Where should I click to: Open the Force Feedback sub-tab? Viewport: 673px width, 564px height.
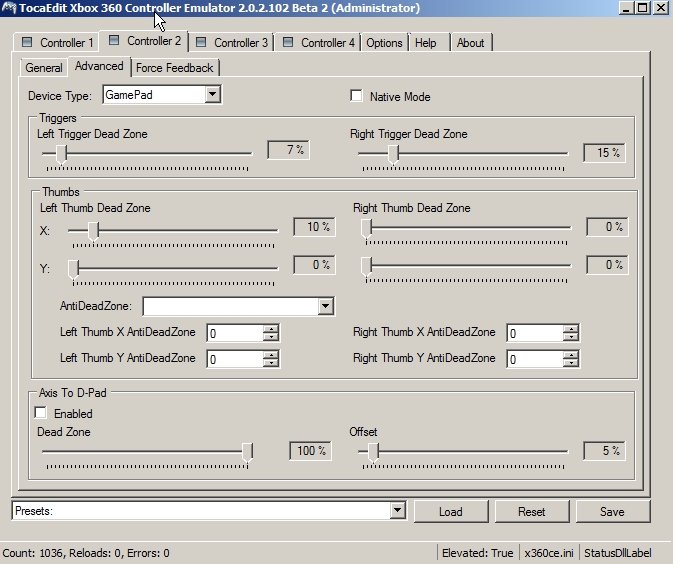(175, 68)
